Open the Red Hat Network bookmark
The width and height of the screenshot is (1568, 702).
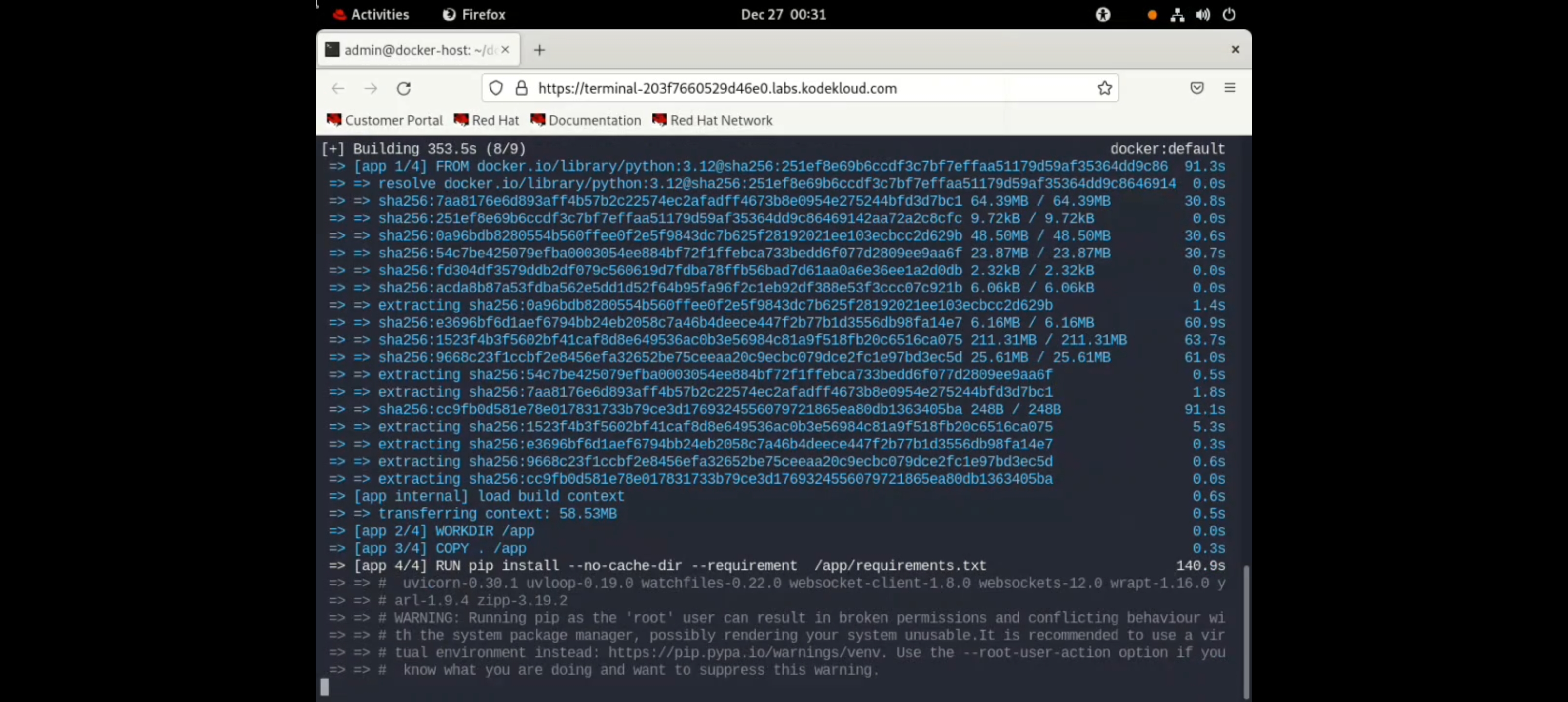[x=711, y=120]
